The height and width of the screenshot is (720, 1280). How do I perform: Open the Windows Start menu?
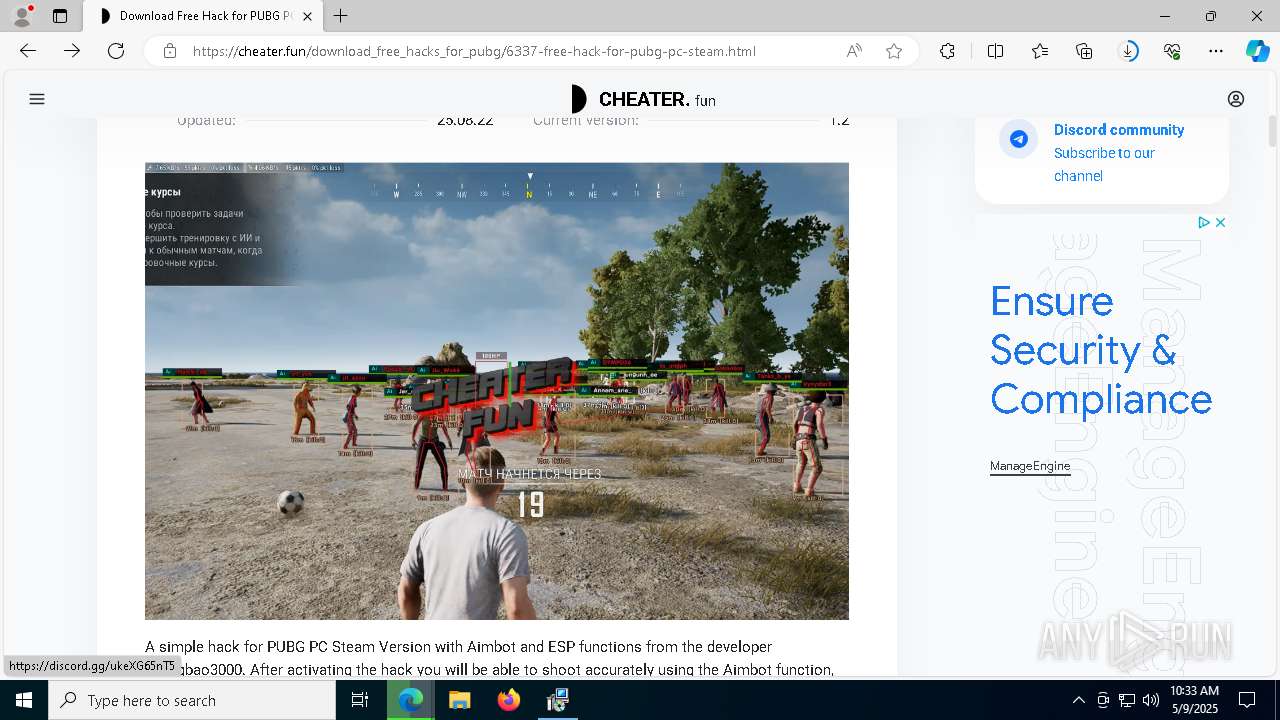tap(24, 700)
